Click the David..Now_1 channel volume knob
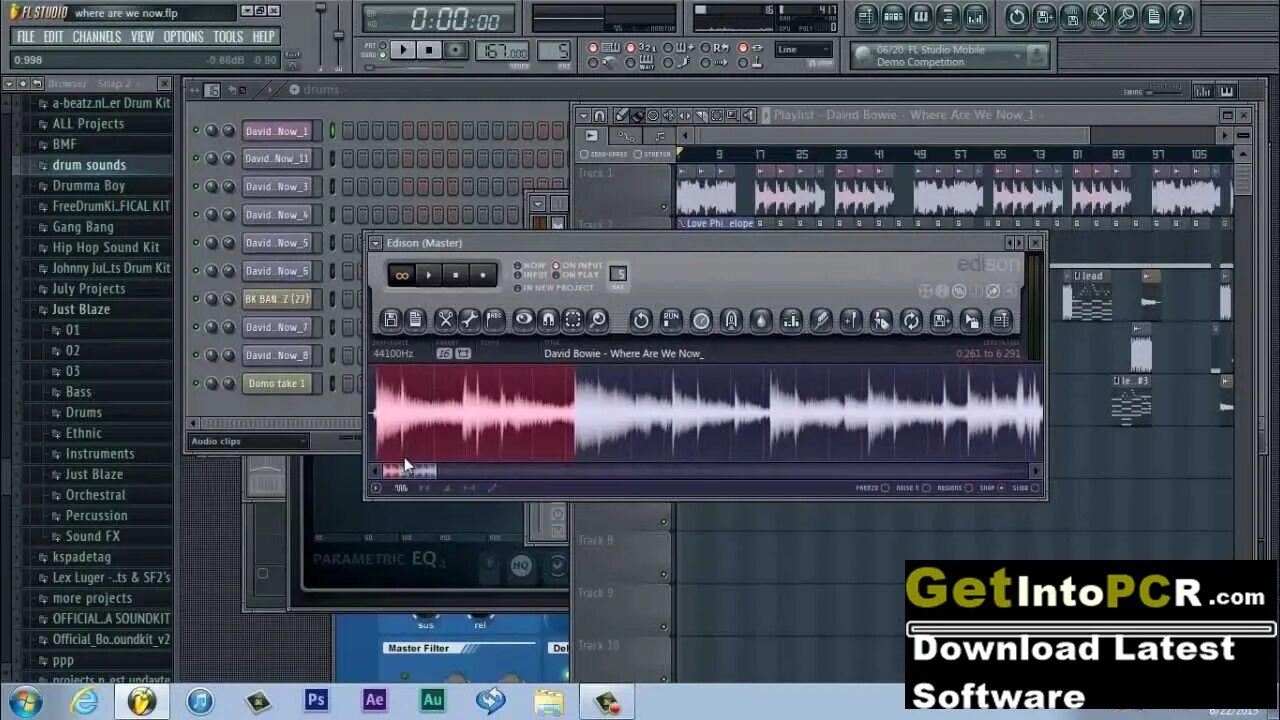The image size is (1280, 720). pyautogui.click(x=229, y=131)
